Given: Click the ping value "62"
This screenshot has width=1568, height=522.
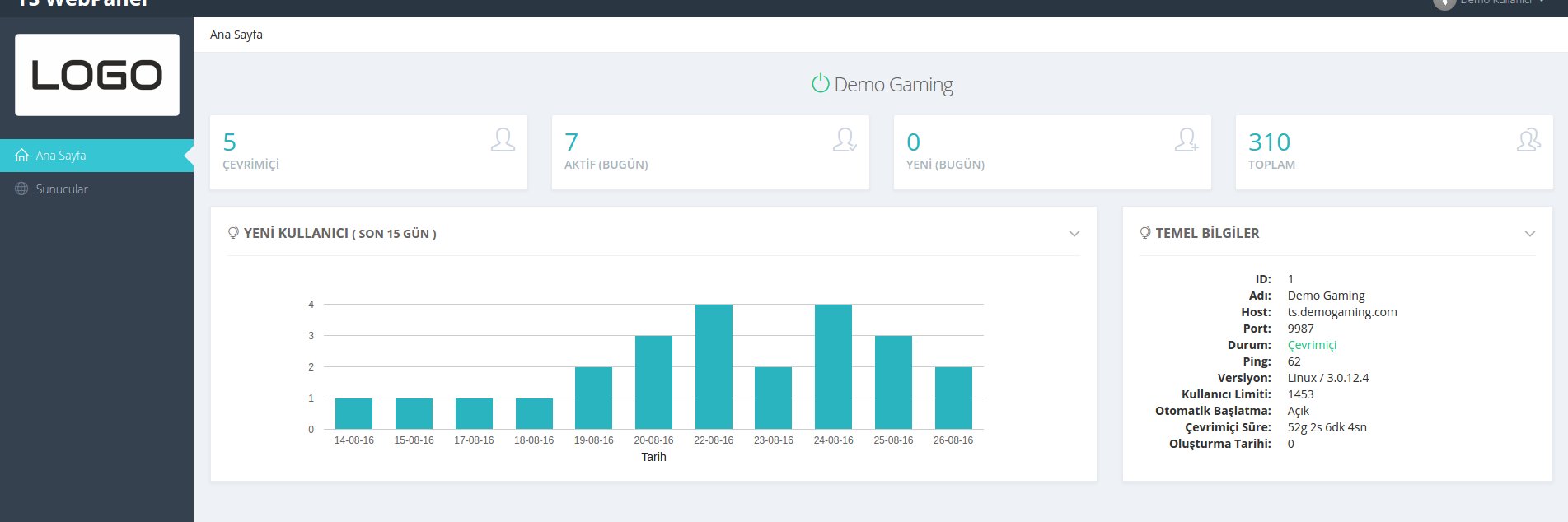Looking at the screenshot, I should (1294, 361).
